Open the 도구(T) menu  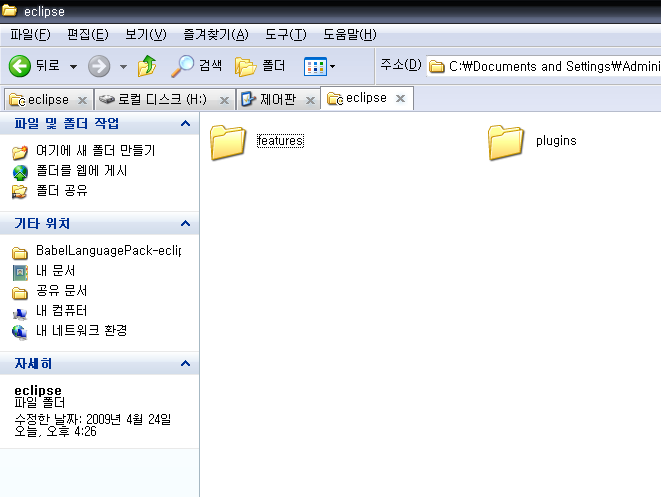285,35
